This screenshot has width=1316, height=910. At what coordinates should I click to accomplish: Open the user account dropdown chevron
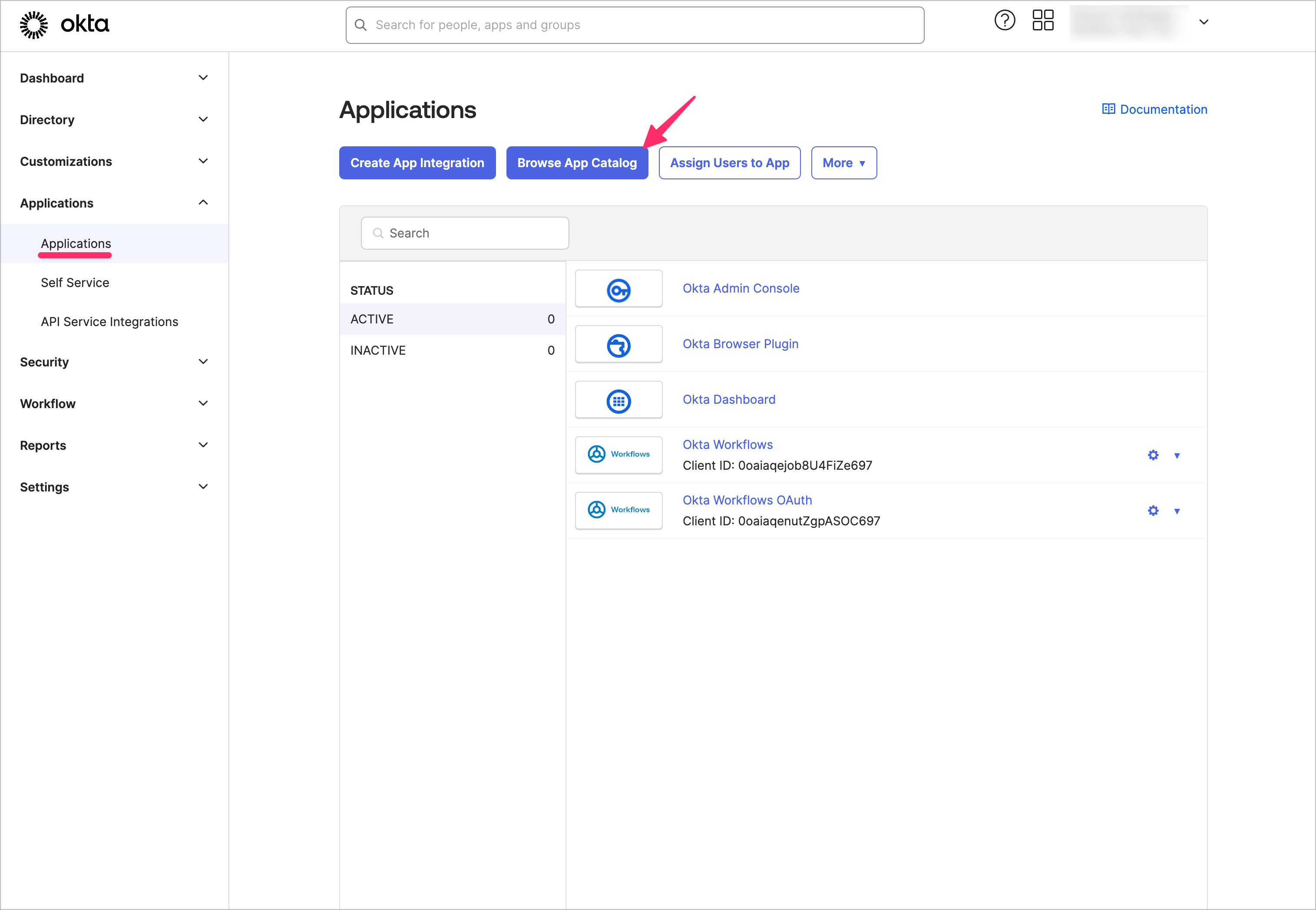[x=1204, y=22]
